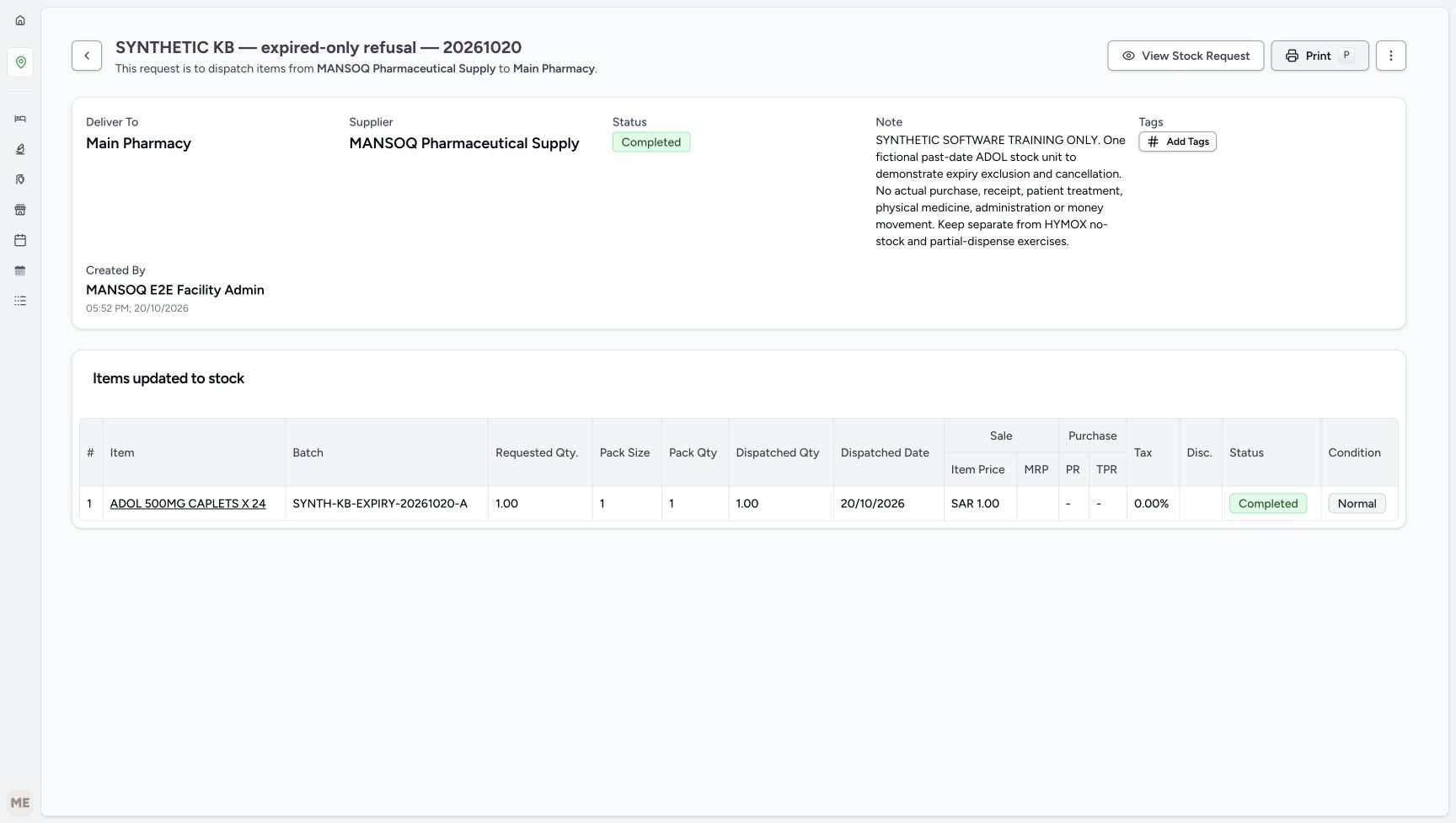This screenshot has height=823, width=1456.
Task: Click the eye icon in View Stock Request
Action: point(1128,56)
